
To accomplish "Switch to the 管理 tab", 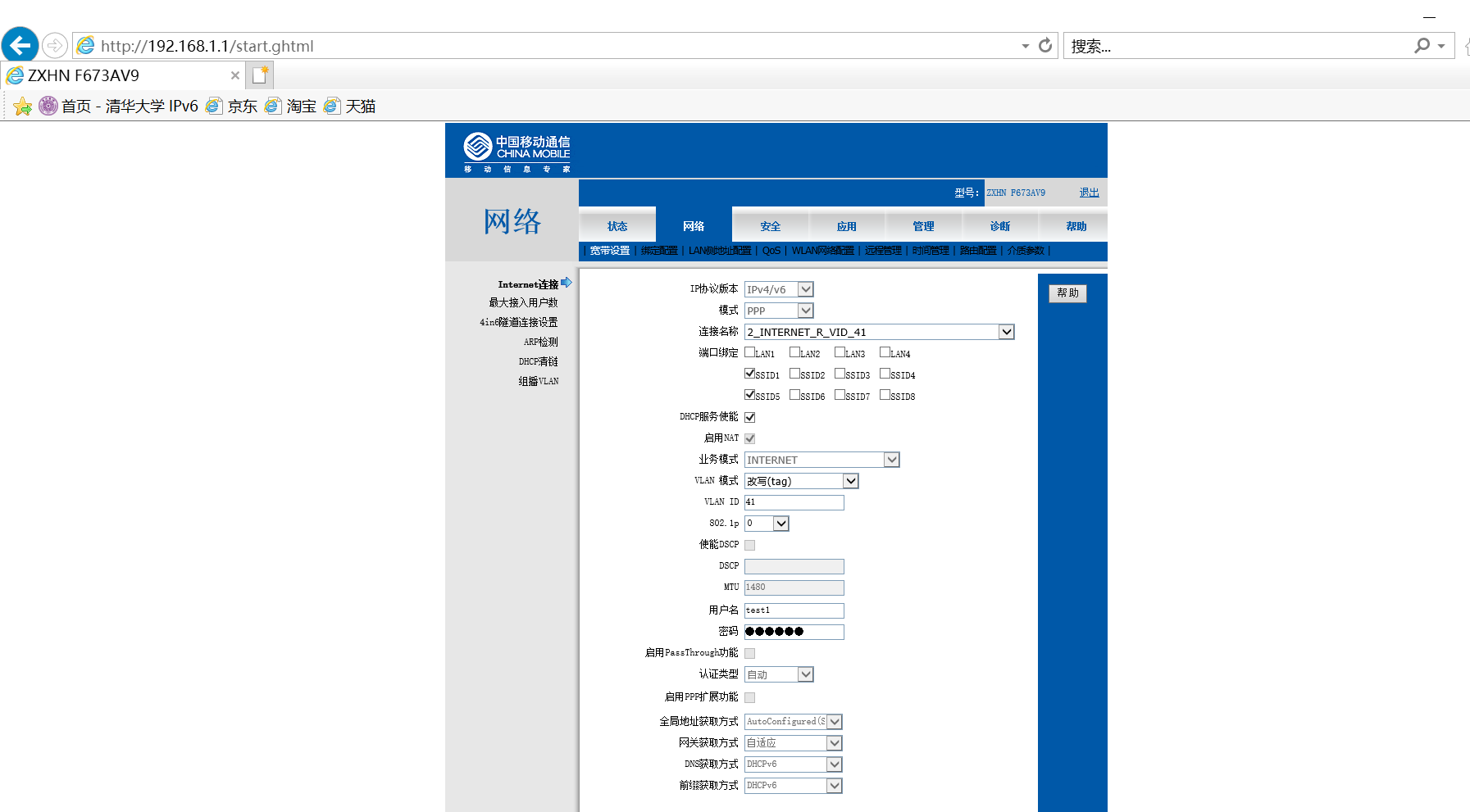I will click(924, 225).
